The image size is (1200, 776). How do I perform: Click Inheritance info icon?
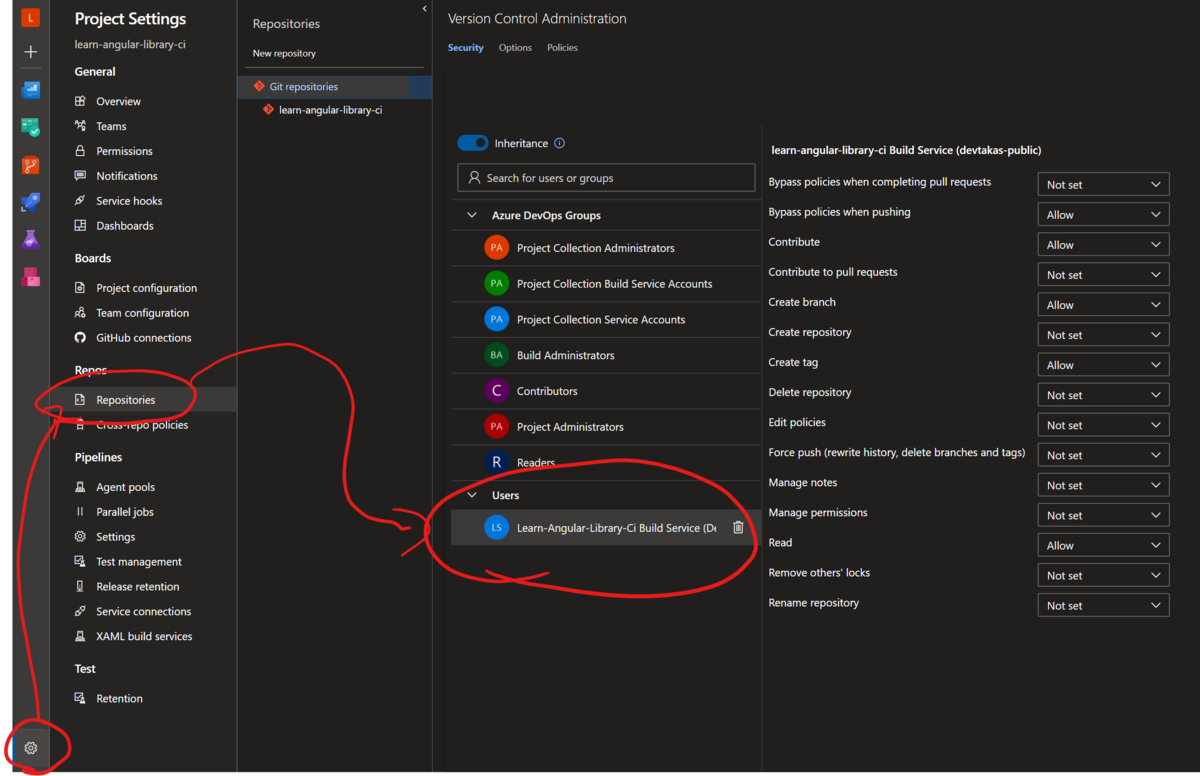[559, 143]
